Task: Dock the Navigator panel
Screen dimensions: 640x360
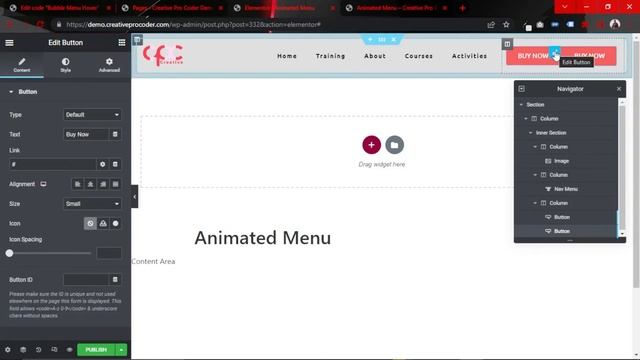Action: click(521, 89)
